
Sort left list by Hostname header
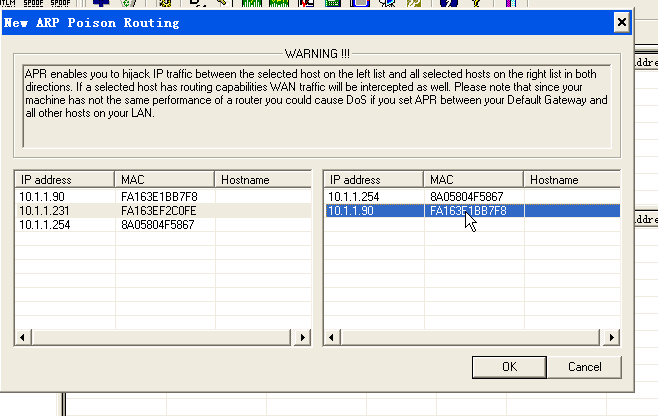(263, 180)
